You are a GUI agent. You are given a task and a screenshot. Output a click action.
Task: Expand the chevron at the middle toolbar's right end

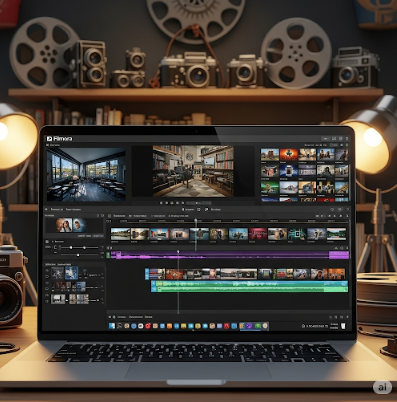348,209
